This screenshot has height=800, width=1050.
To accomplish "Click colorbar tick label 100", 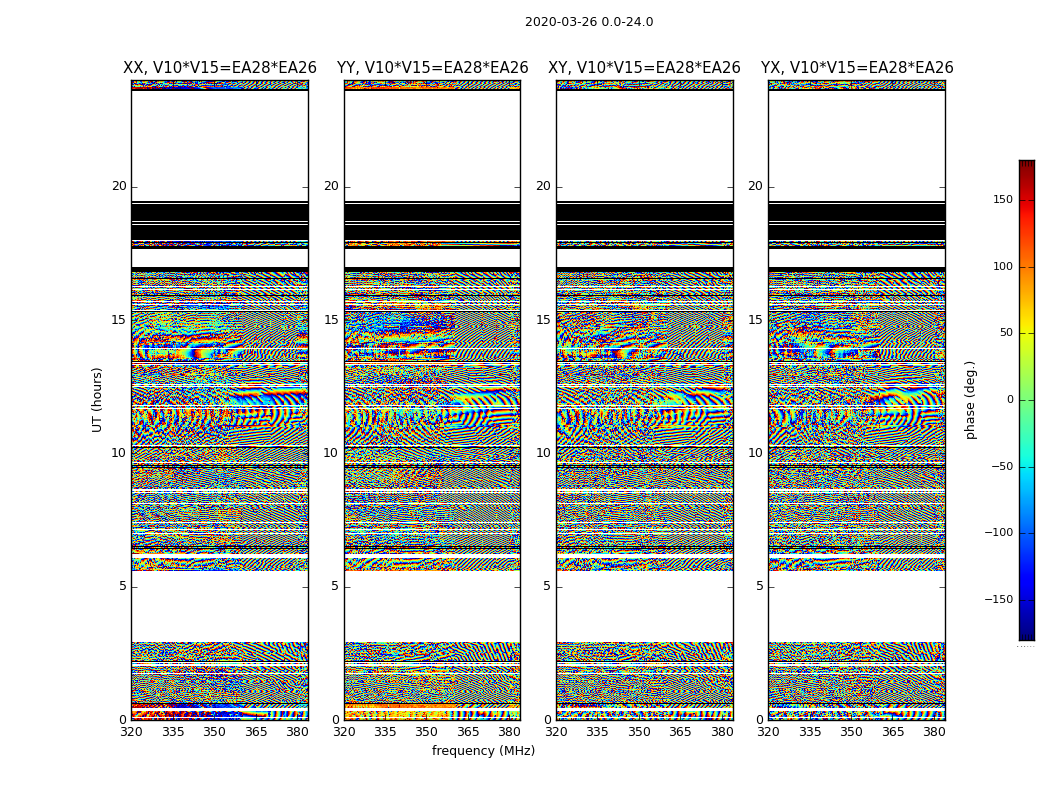I will coord(1003,266).
